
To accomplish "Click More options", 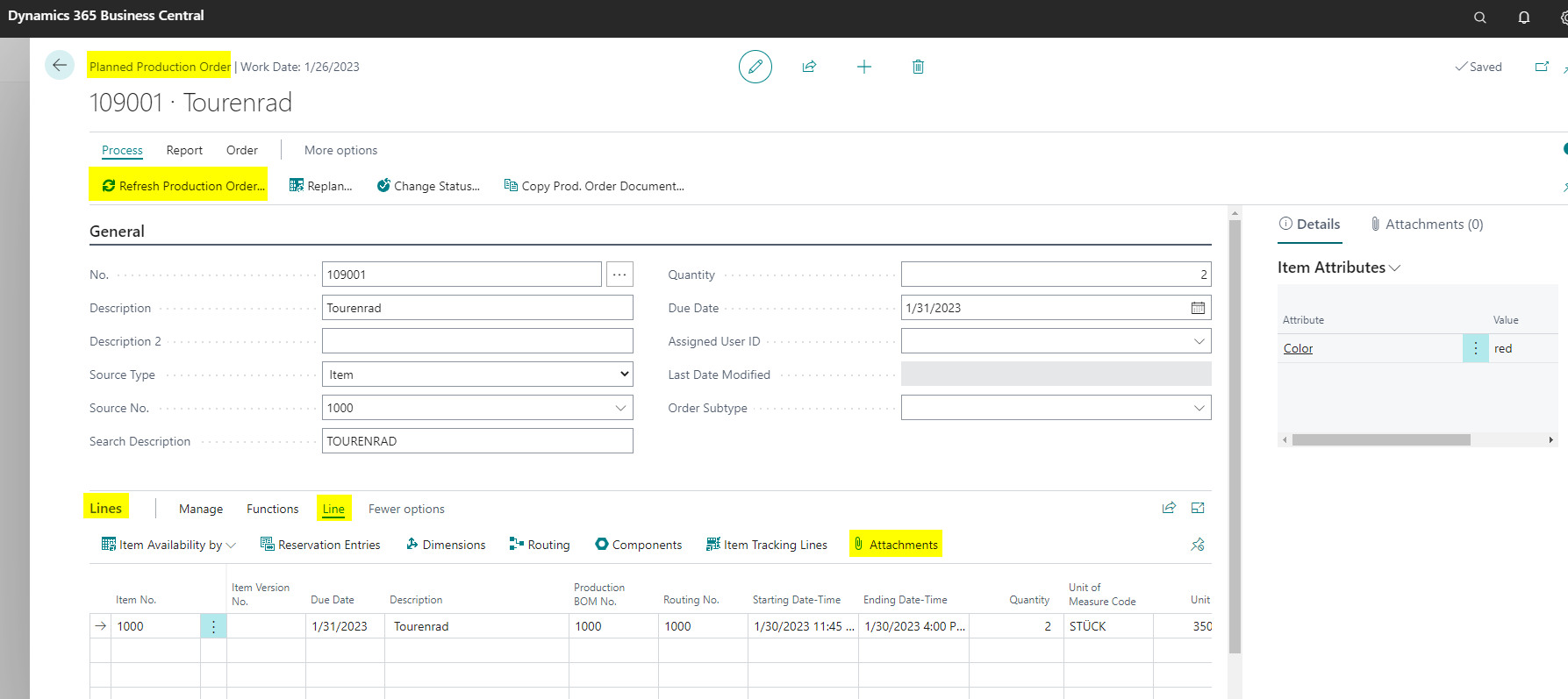I will coord(340,150).
